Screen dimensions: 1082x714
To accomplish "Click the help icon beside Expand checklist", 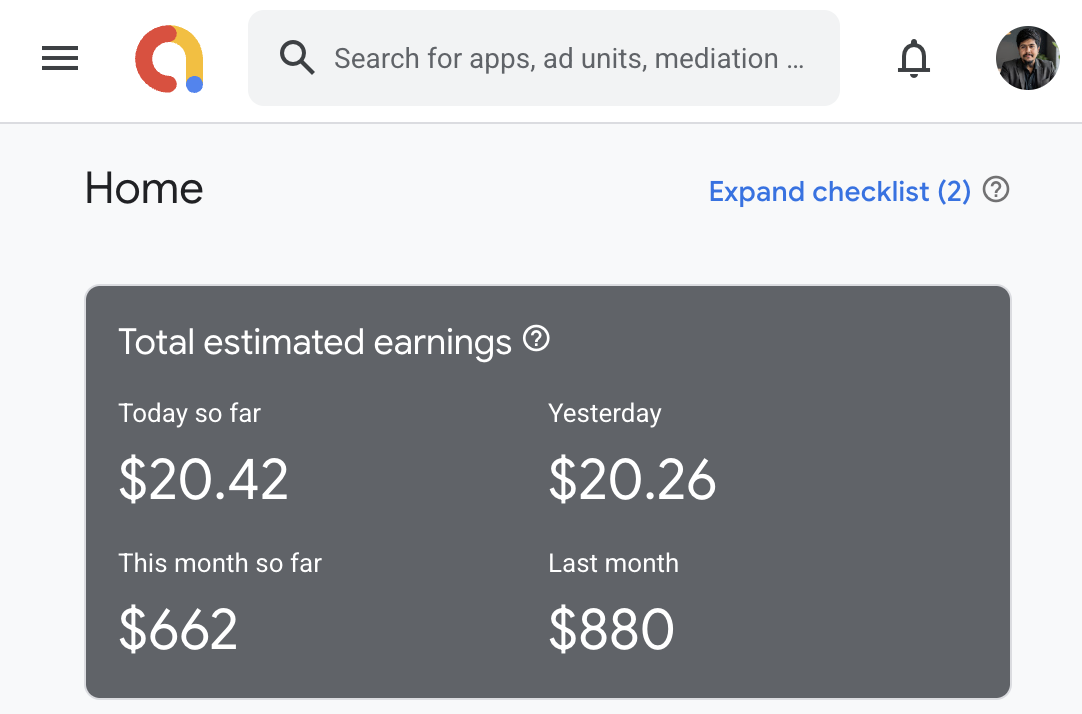I will point(995,189).
